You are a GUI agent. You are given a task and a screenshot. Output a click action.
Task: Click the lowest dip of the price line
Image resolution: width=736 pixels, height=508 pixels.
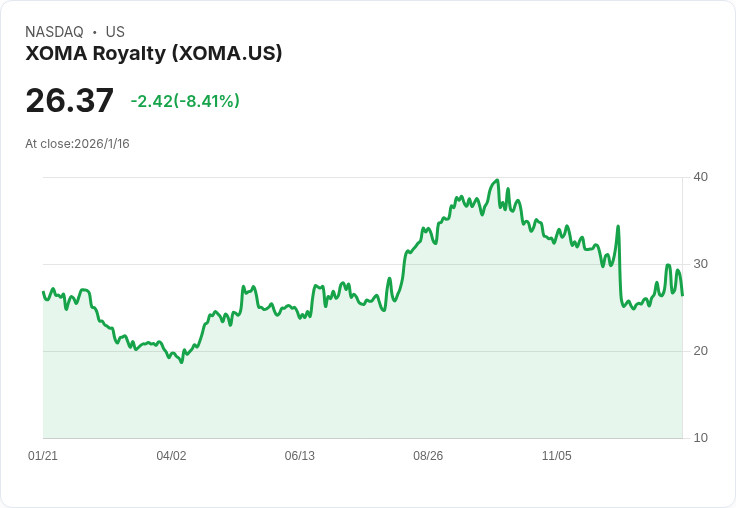point(181,362)
